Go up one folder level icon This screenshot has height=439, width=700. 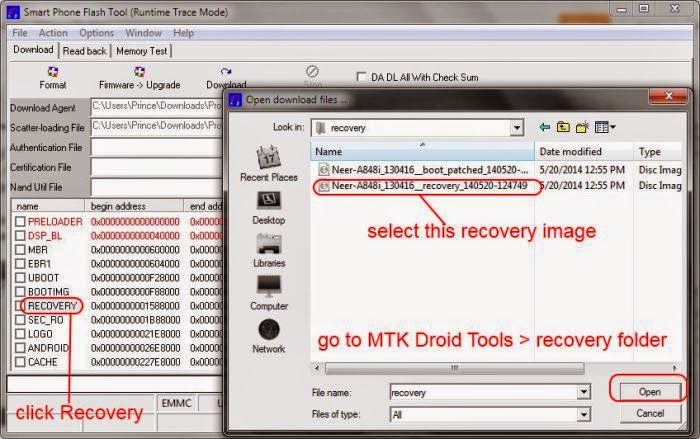(563, 127)
